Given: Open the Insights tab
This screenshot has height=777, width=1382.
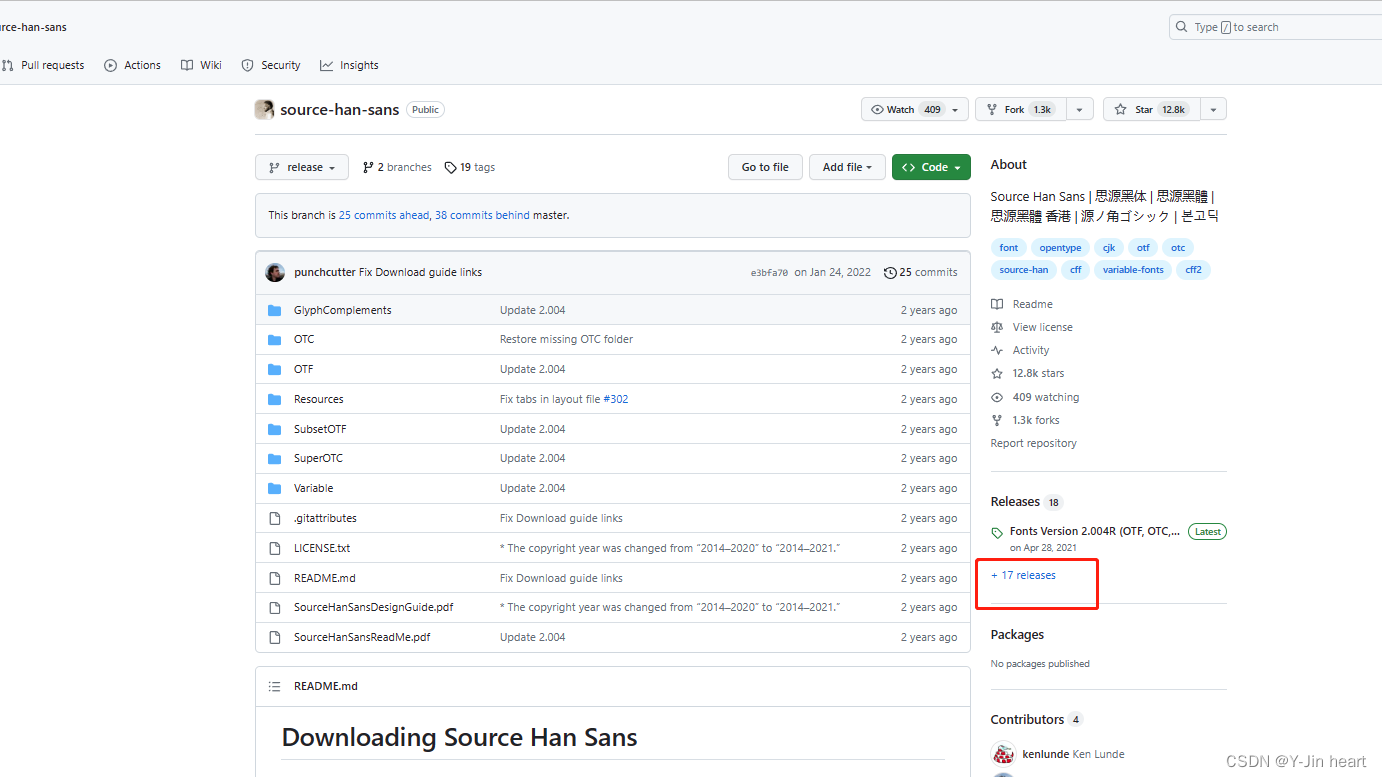Looking at the screenshot, I should (349, 65).
